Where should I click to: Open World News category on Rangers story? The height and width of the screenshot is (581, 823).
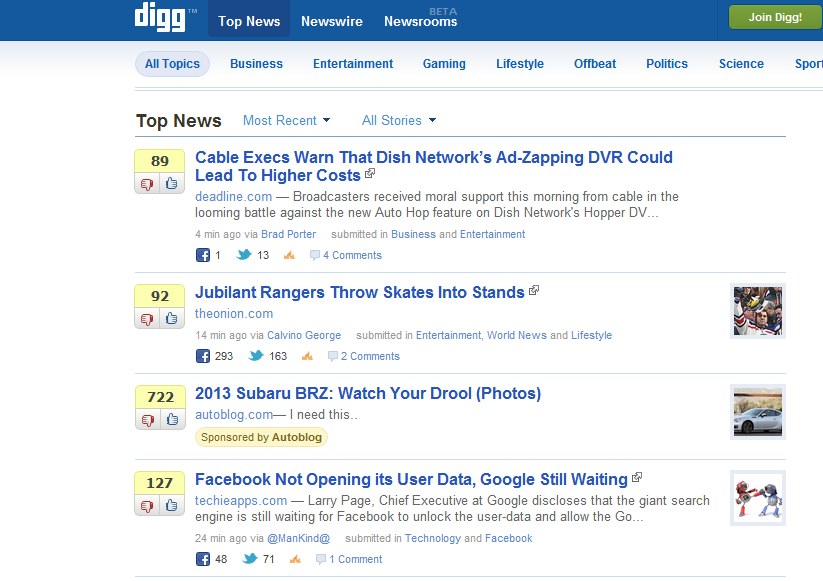[517, 335]
